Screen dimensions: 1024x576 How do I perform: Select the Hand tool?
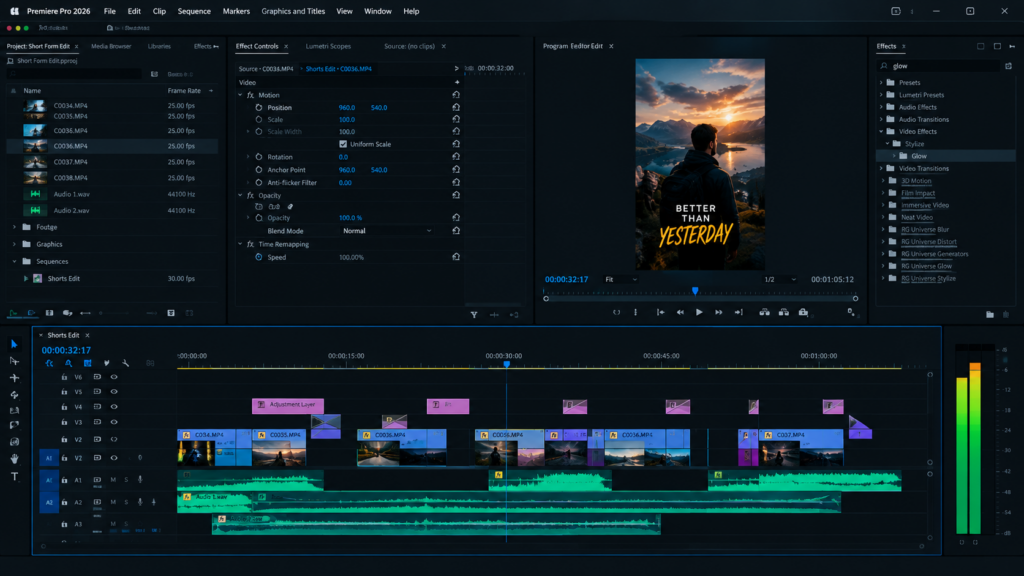click(x=14, y=459)
